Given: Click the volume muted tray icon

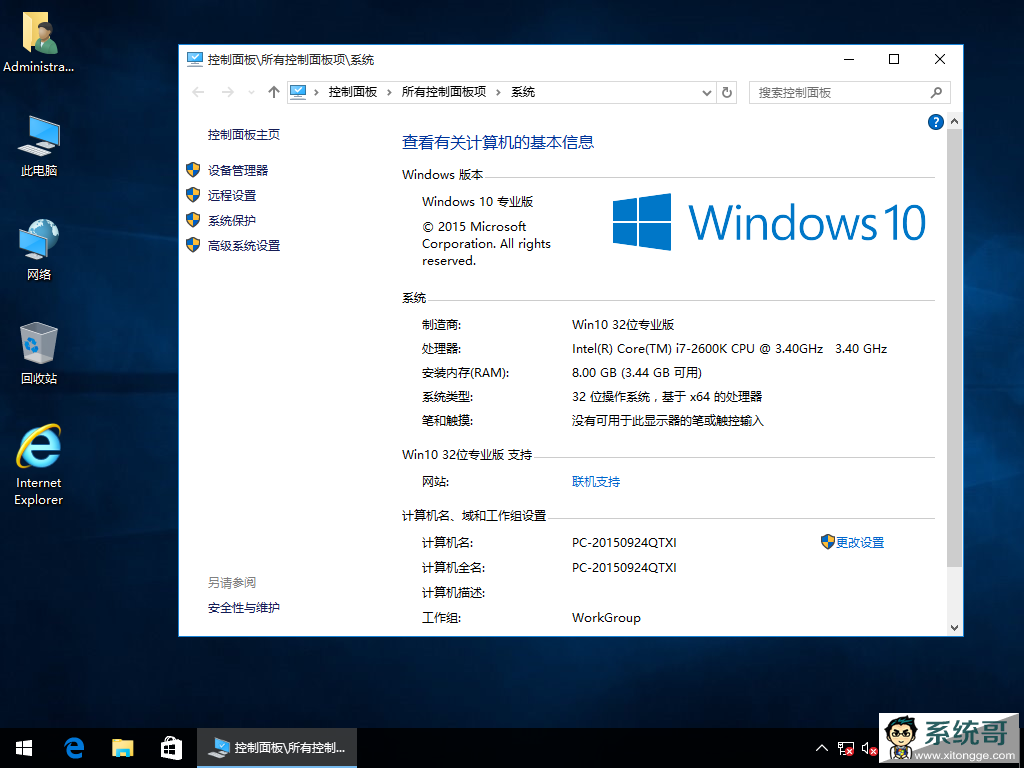Looking at the screenshot, I should point(869,748).
